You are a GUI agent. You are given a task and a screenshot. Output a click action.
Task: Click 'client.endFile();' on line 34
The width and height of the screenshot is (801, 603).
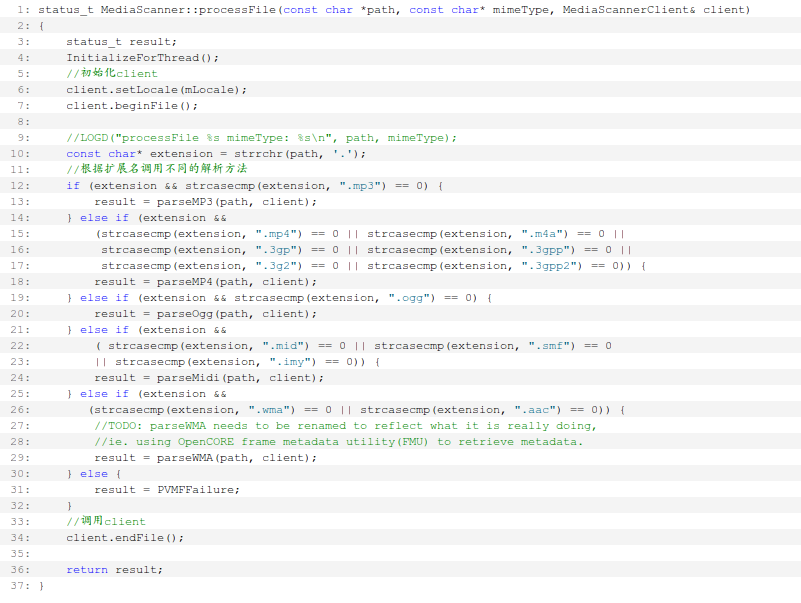click(125, 538)
